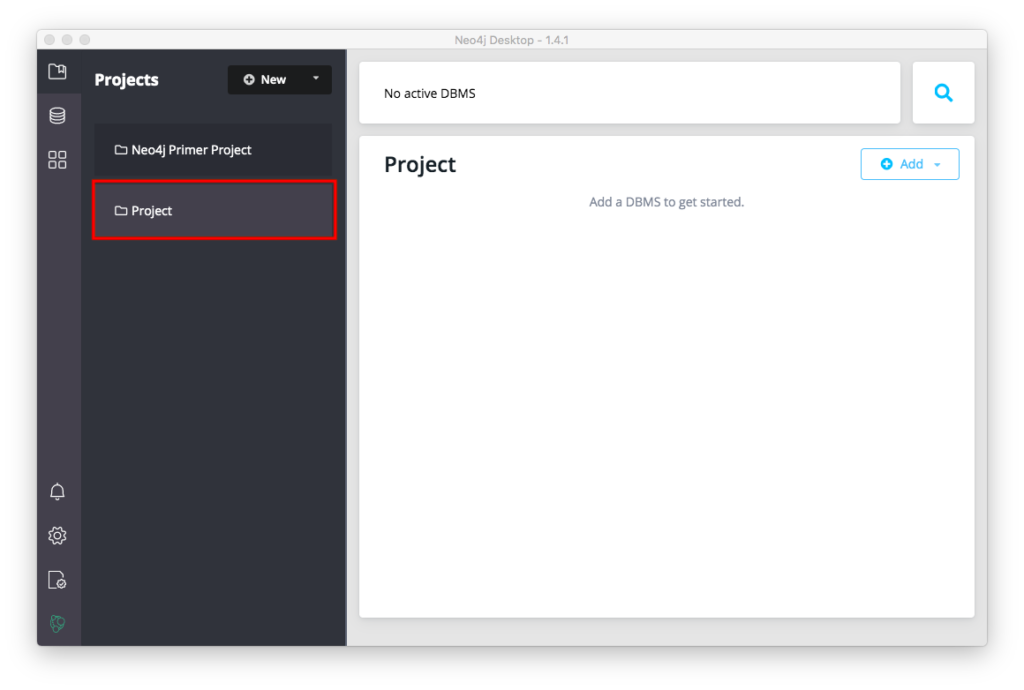Click the folder icon beside Project
Image resolution: width=1024 pixels, height=690 pixels.
(x=121, y=211)
